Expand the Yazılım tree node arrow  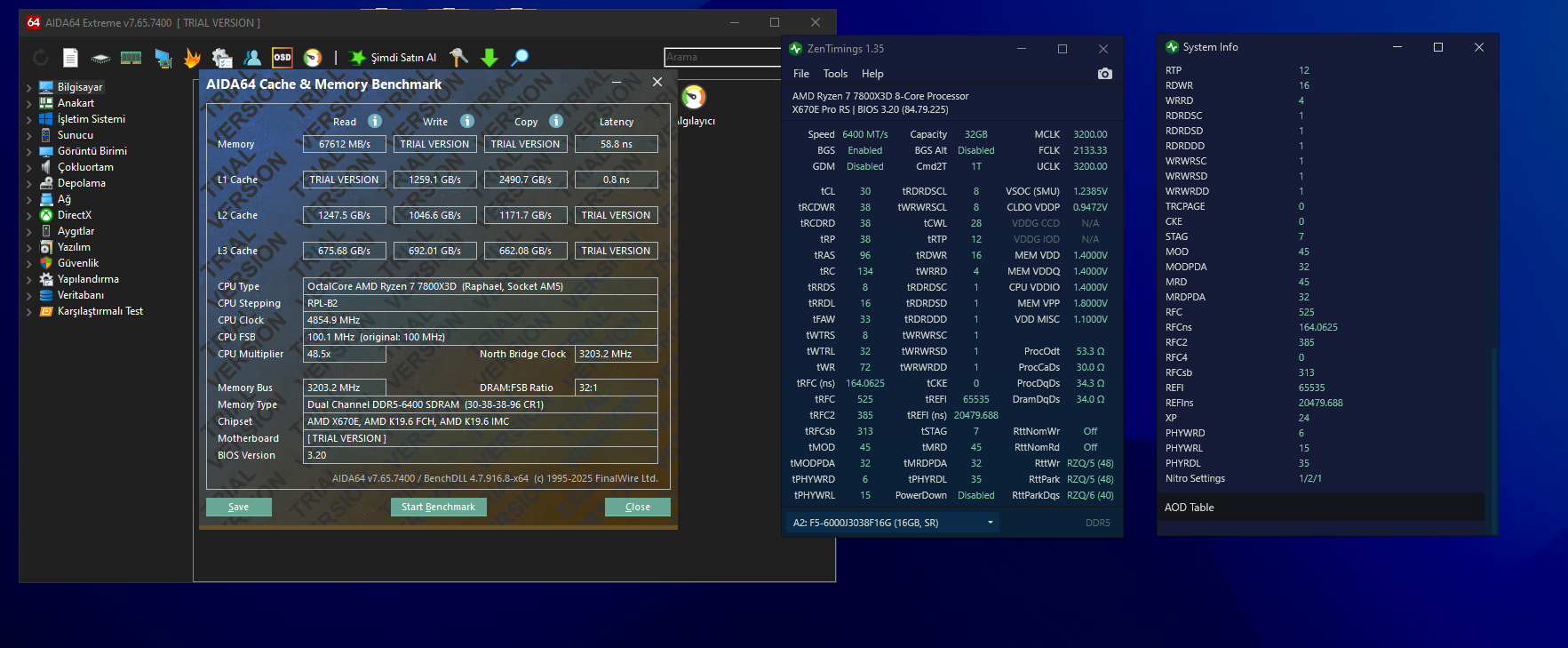(x=29, y=248)
